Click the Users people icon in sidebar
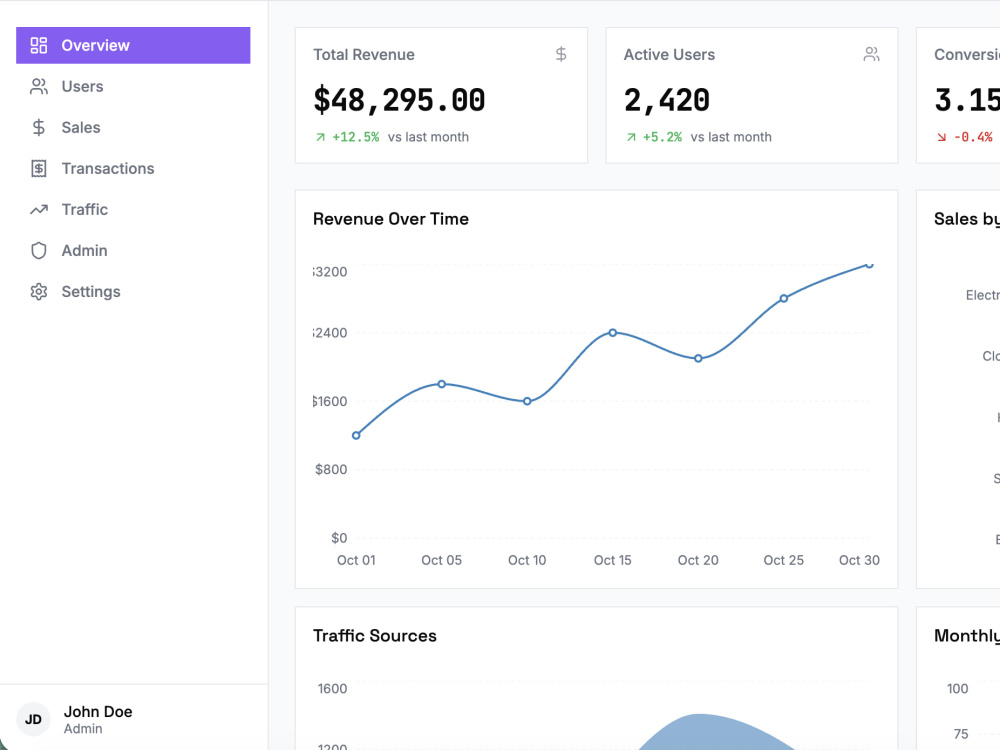Screen dimensions: 1000x750 pos(39,86)
